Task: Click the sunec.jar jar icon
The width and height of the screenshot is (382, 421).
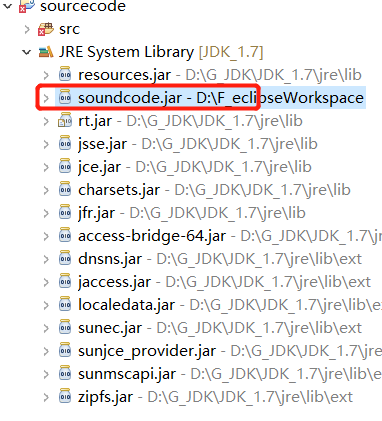Action: coord(65,327)
